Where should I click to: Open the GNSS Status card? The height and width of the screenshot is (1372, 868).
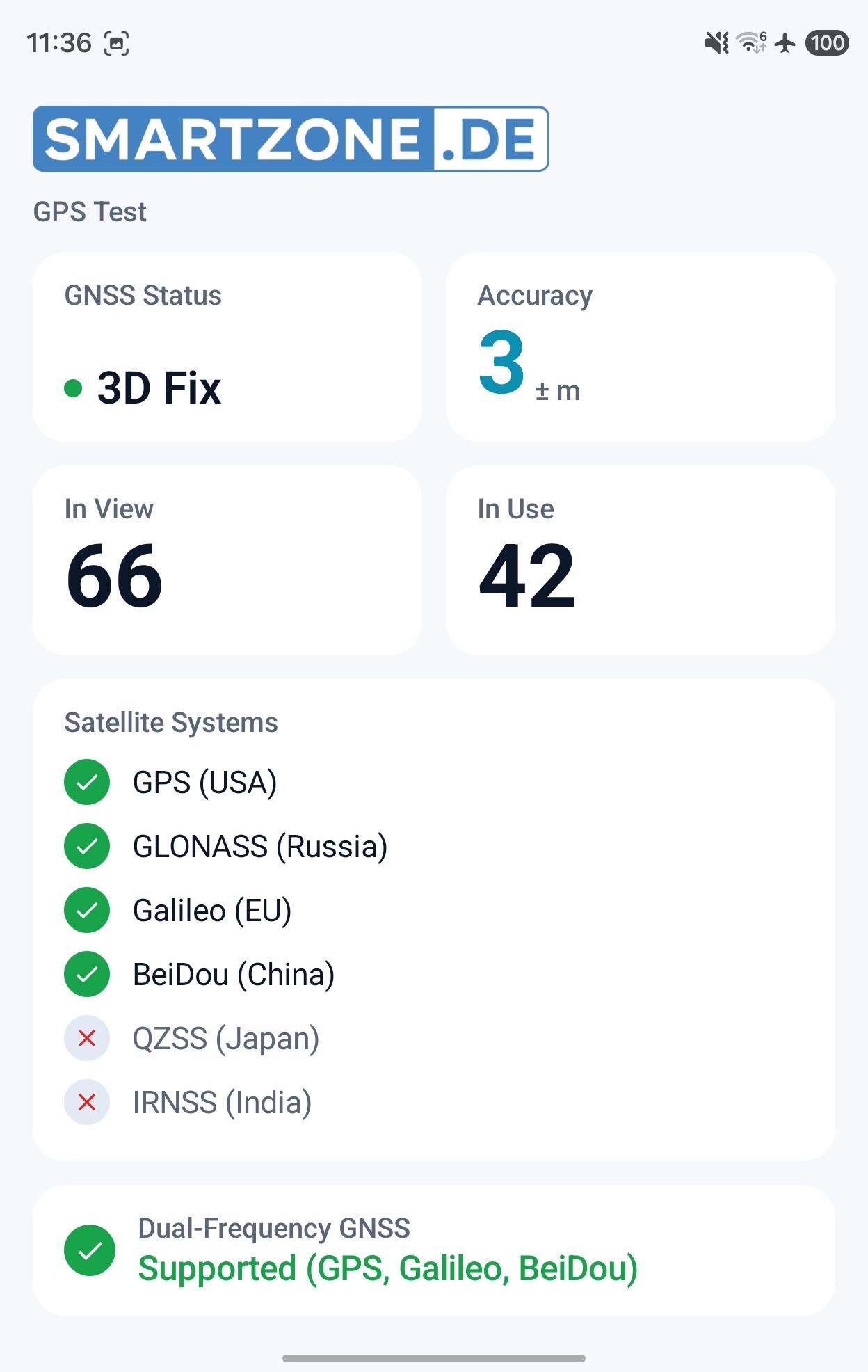coord(227,346)
